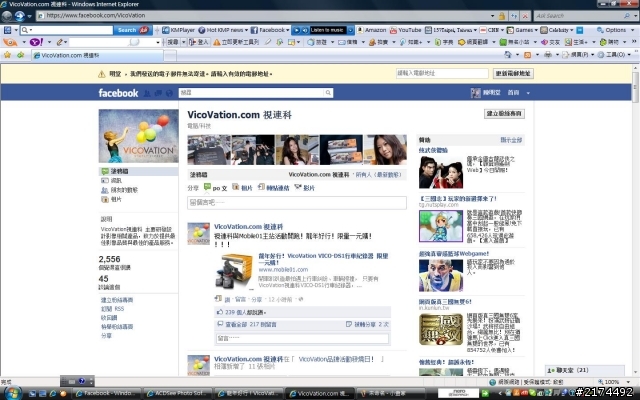The image size is (640, 400).
Task: Select the 影片 share option
Action: (304, 188)
